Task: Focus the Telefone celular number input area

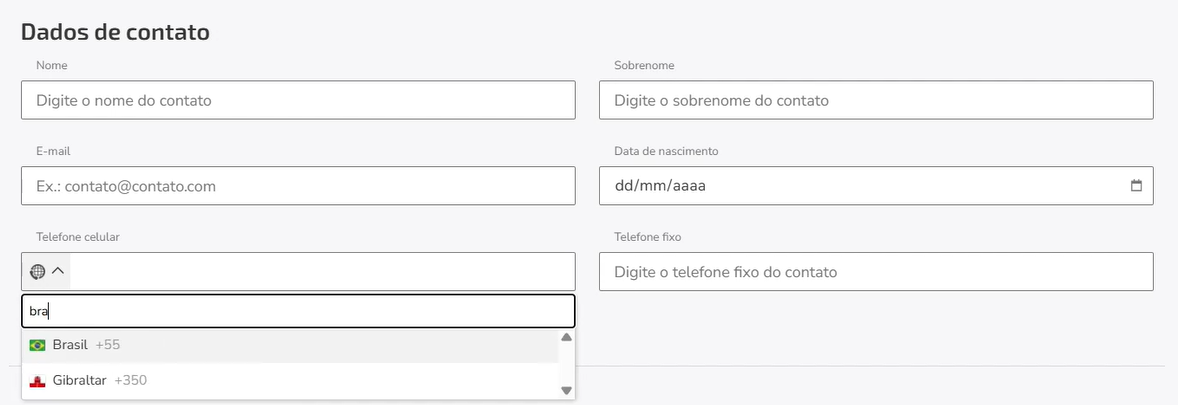Action: (x=322, y=271)
